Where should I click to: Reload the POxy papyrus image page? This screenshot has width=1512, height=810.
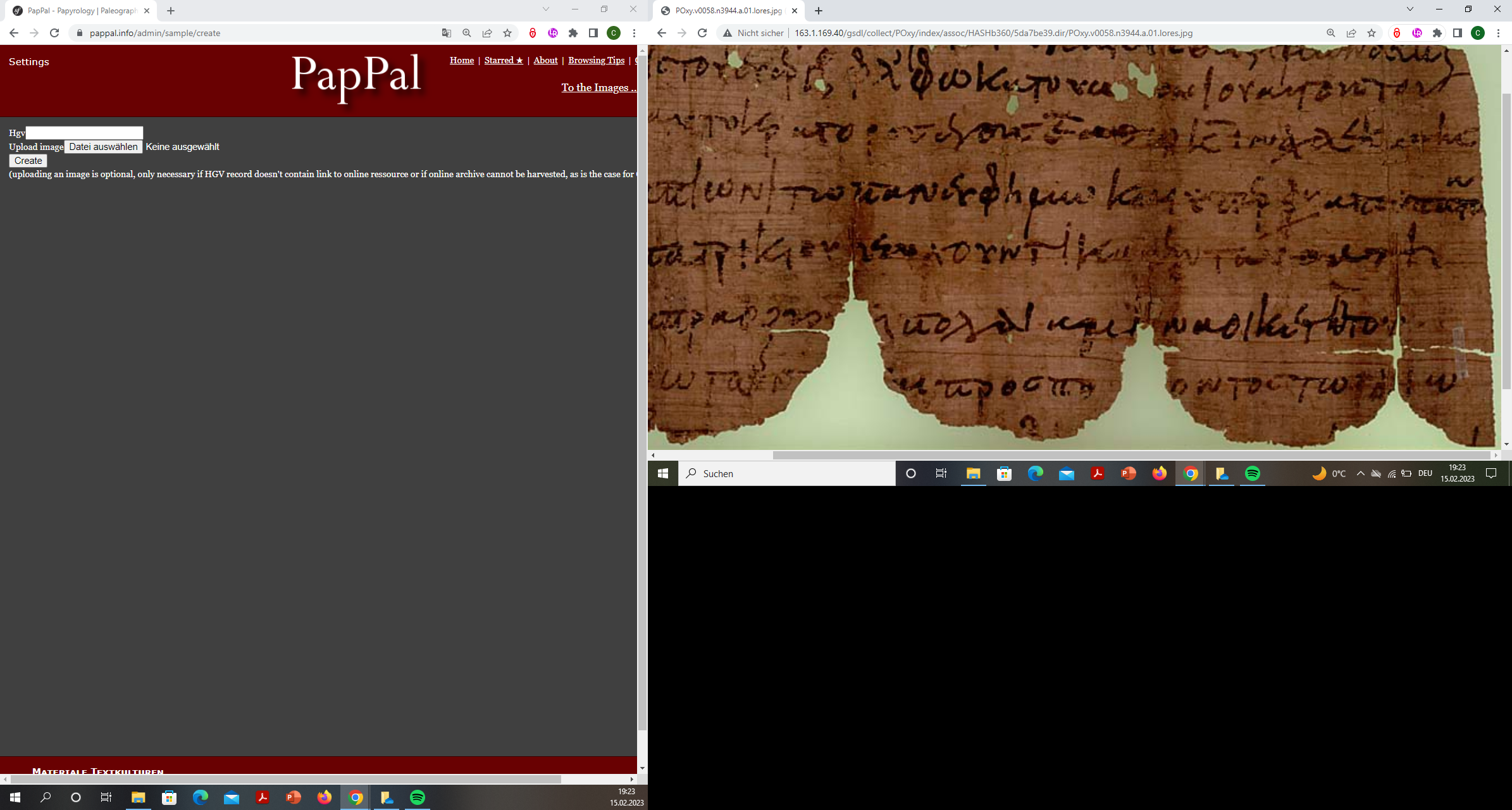click(x=702, y=33)
